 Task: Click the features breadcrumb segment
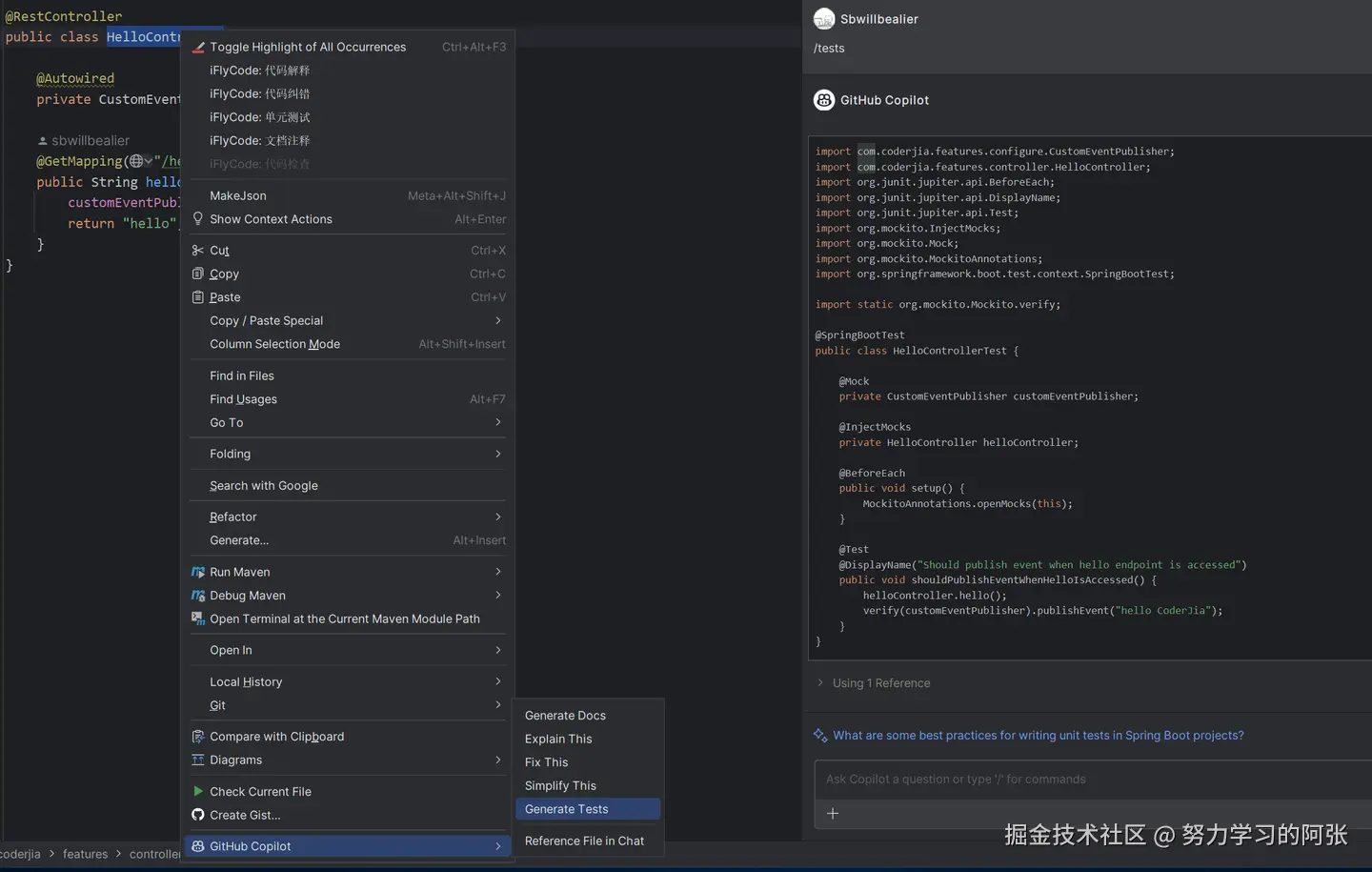(x=85, y=854)
